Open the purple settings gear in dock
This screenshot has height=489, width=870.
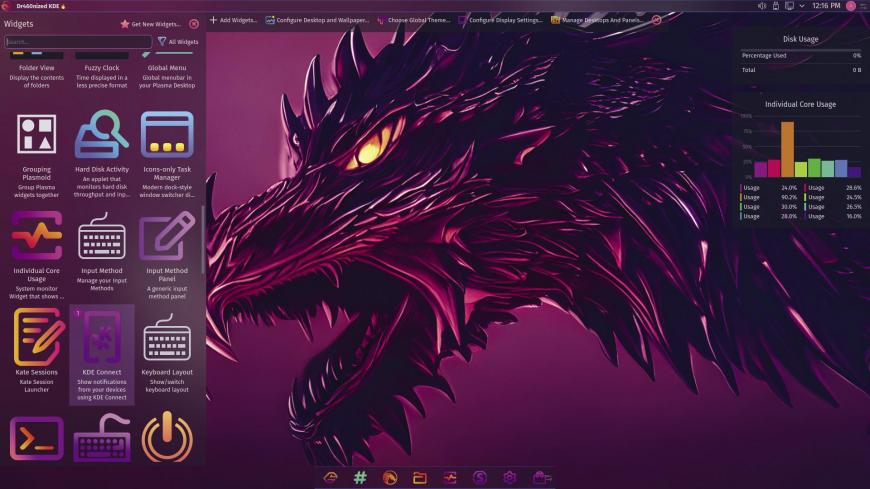click(509, 477)
